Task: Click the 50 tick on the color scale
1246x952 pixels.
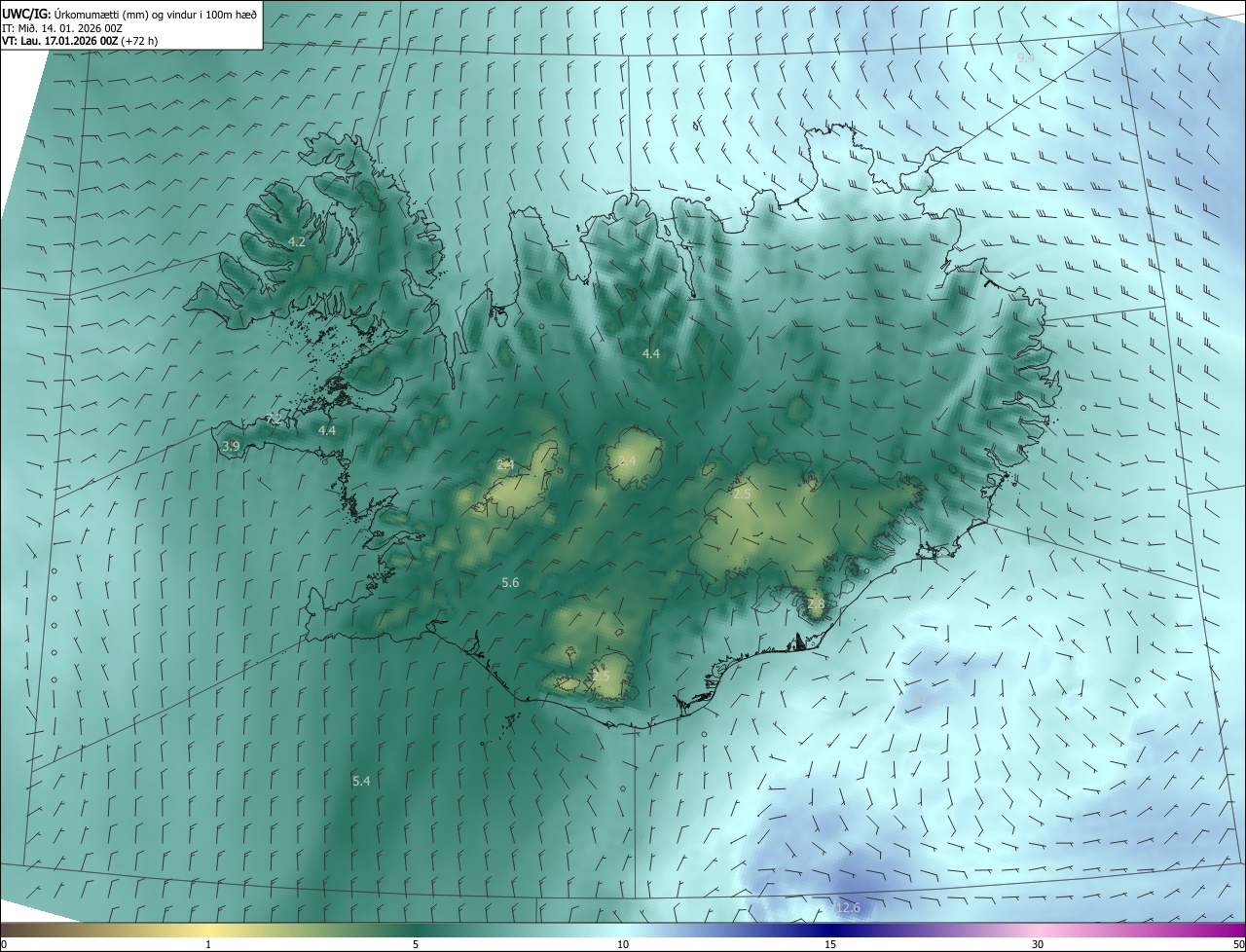Action: 1238,944
